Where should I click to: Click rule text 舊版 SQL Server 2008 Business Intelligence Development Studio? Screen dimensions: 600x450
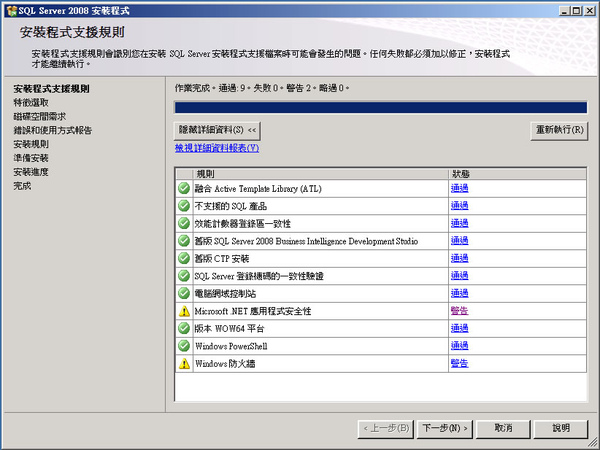click(307, 241)
